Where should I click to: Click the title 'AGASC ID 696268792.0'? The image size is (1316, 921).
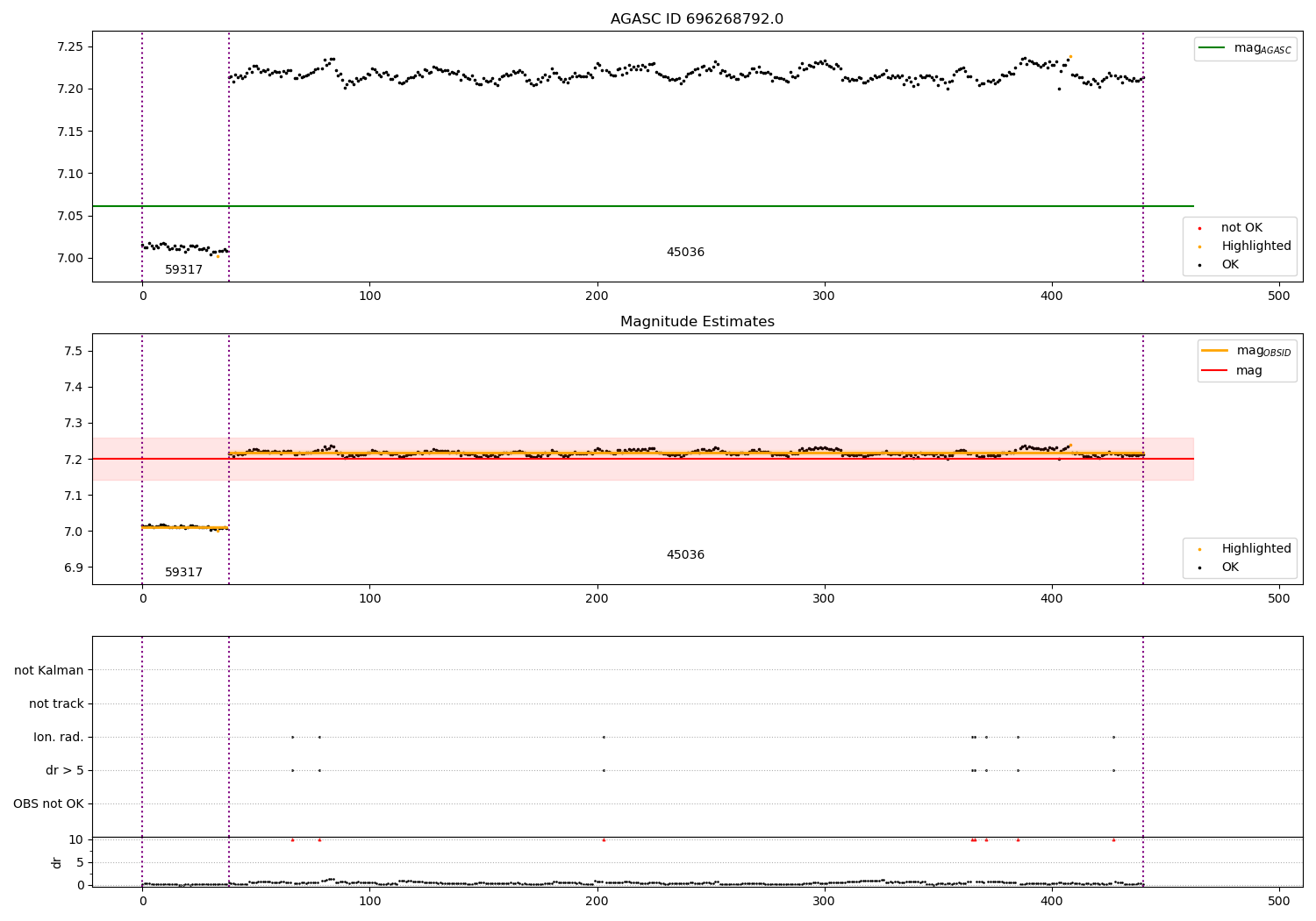click(x=697, y=19)
